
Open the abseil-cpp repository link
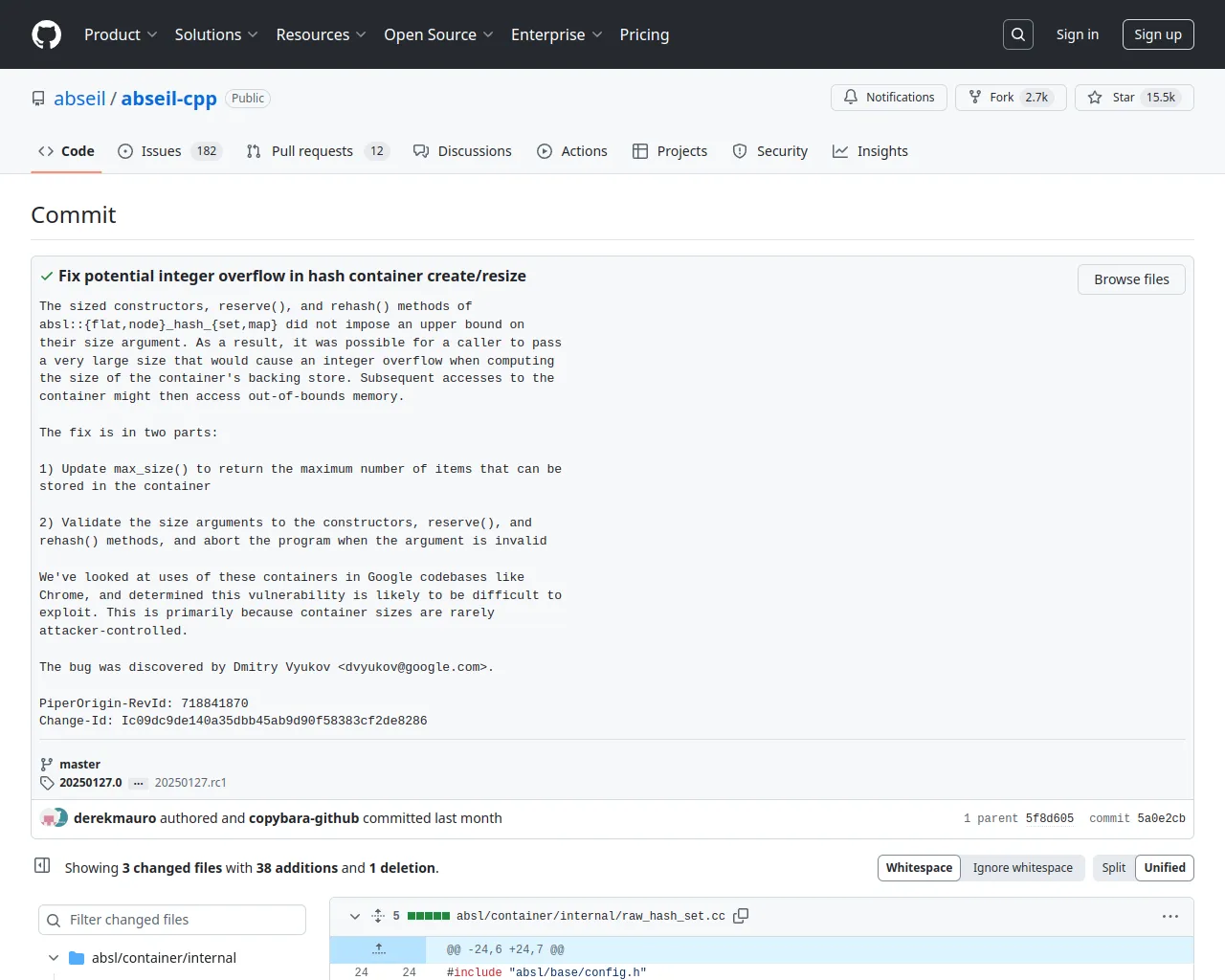coord(169,99)
